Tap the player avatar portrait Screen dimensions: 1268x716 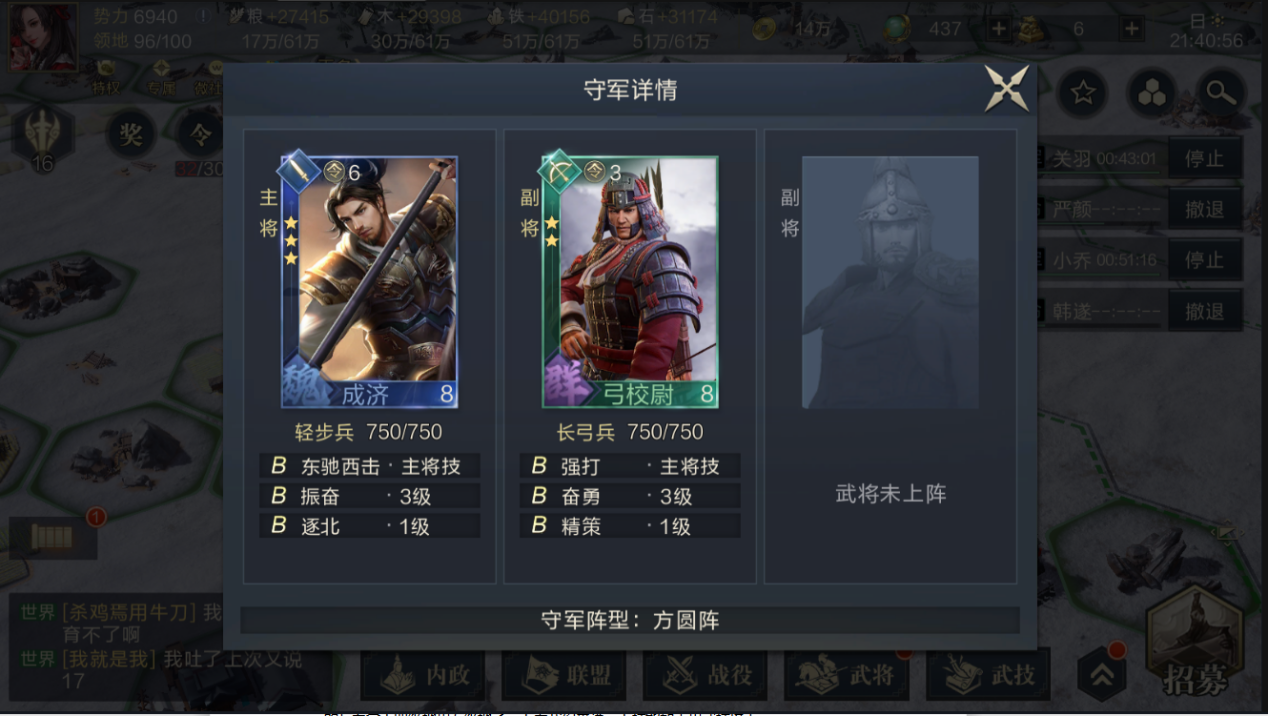point(43,37)
